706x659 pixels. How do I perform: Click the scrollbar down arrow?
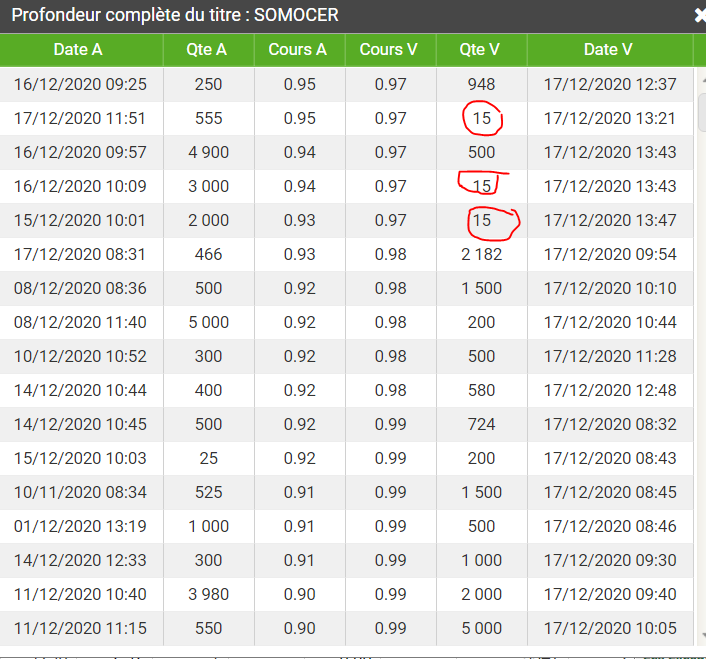703,635
